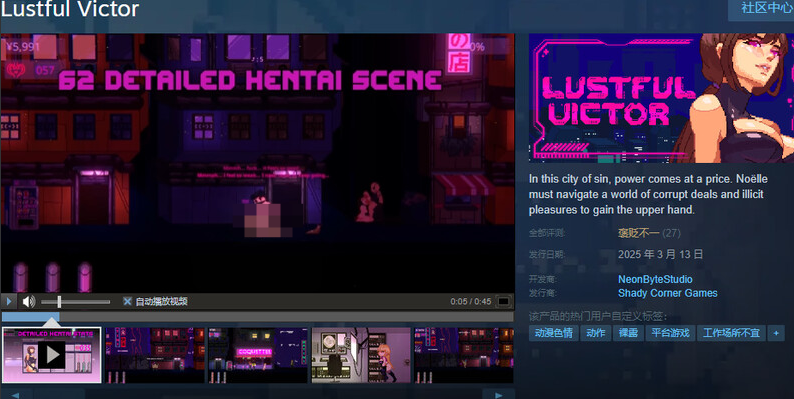Uncheck the 自动播放视频 autoplay checkbox
The width and height of the screenshot is (794, 399).
pos(127,301)
